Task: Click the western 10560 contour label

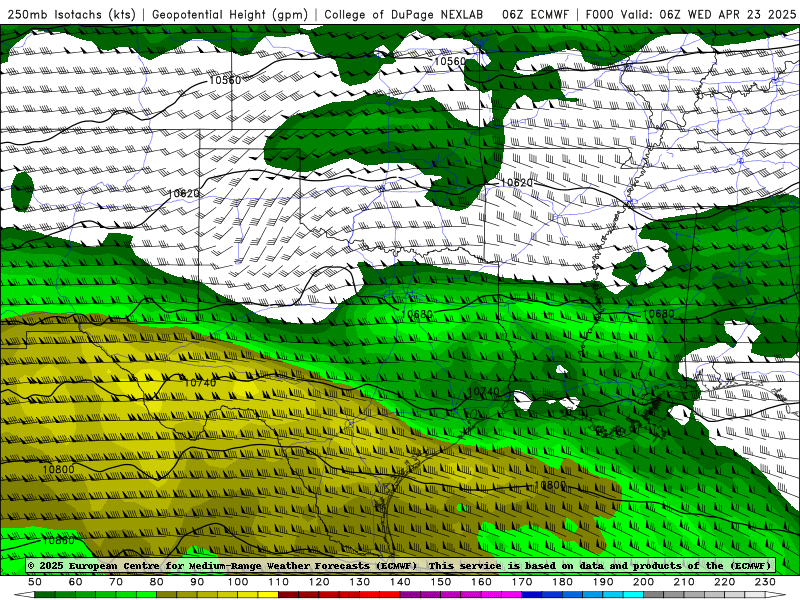Action: point(225,80)
